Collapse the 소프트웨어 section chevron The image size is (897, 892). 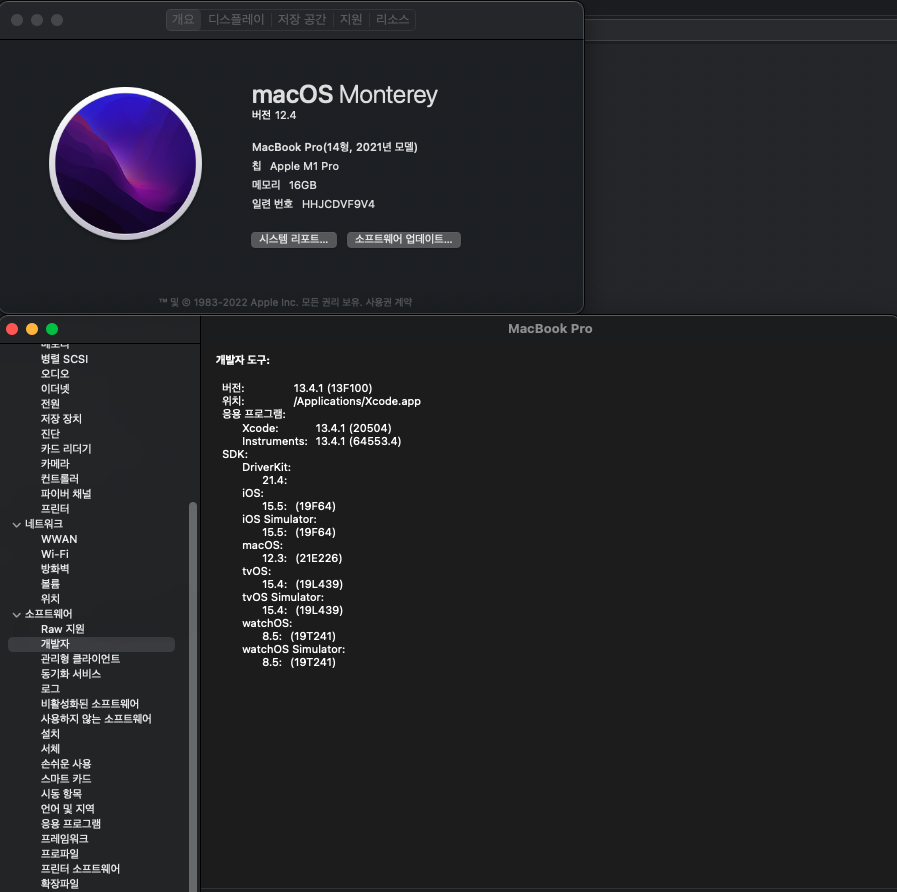pos(17,614)
